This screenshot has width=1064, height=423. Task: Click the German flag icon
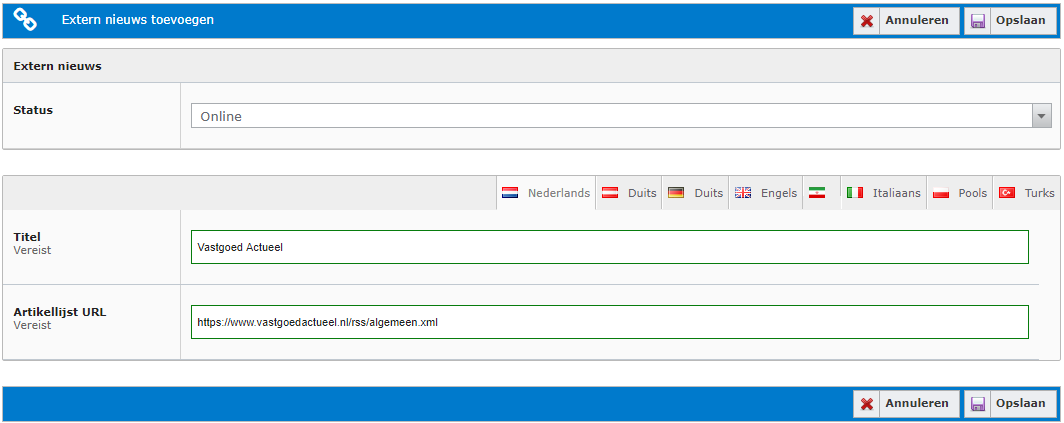click(x=676, y=193)
